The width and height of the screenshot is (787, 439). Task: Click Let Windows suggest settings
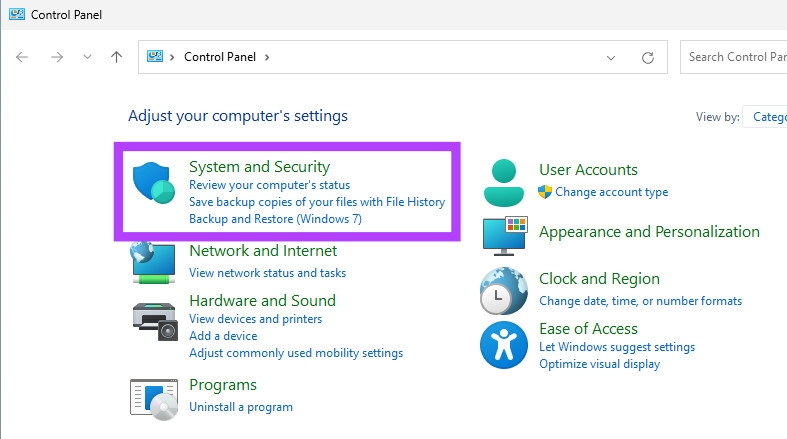click(617, 347)
